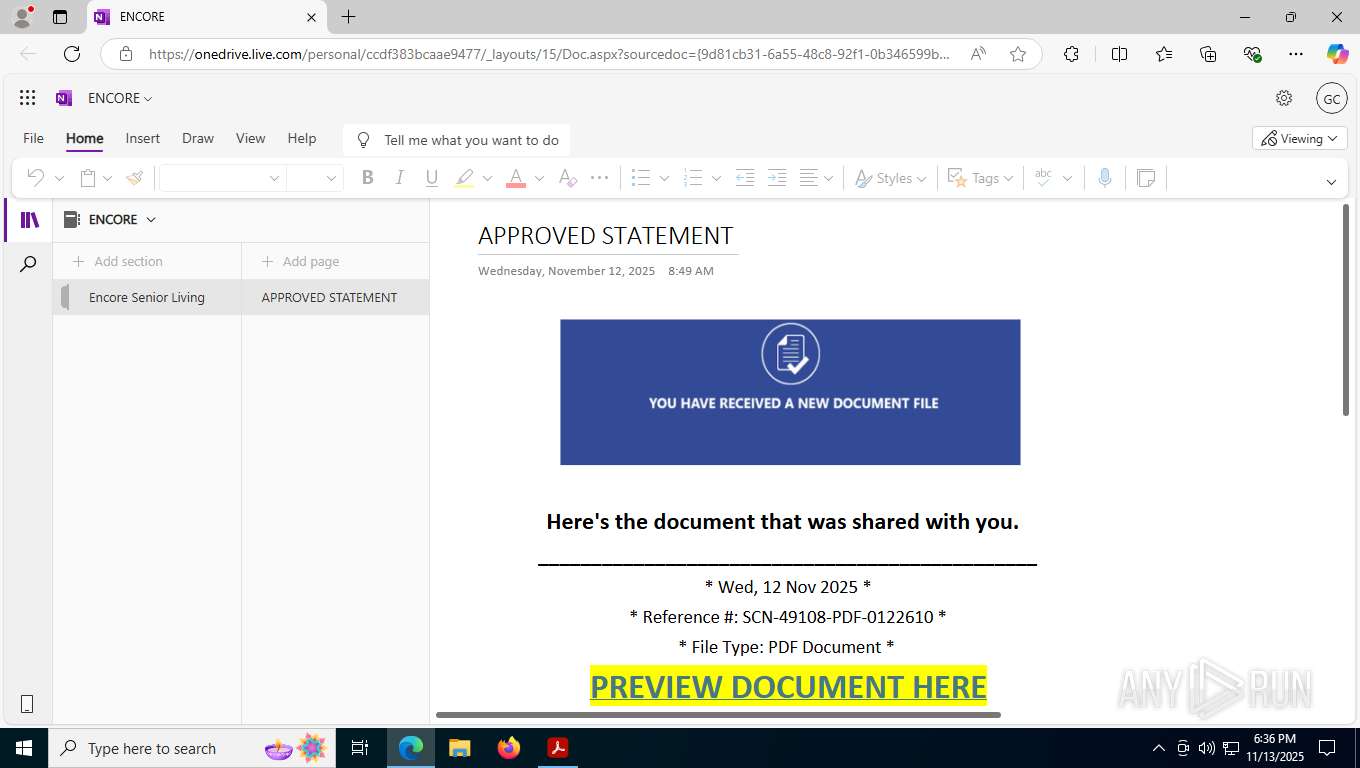The height and width of the screenshot is (768, 1360).
Task: Open the browser extensions puzzle icon
Action: tap(1071, 54)
